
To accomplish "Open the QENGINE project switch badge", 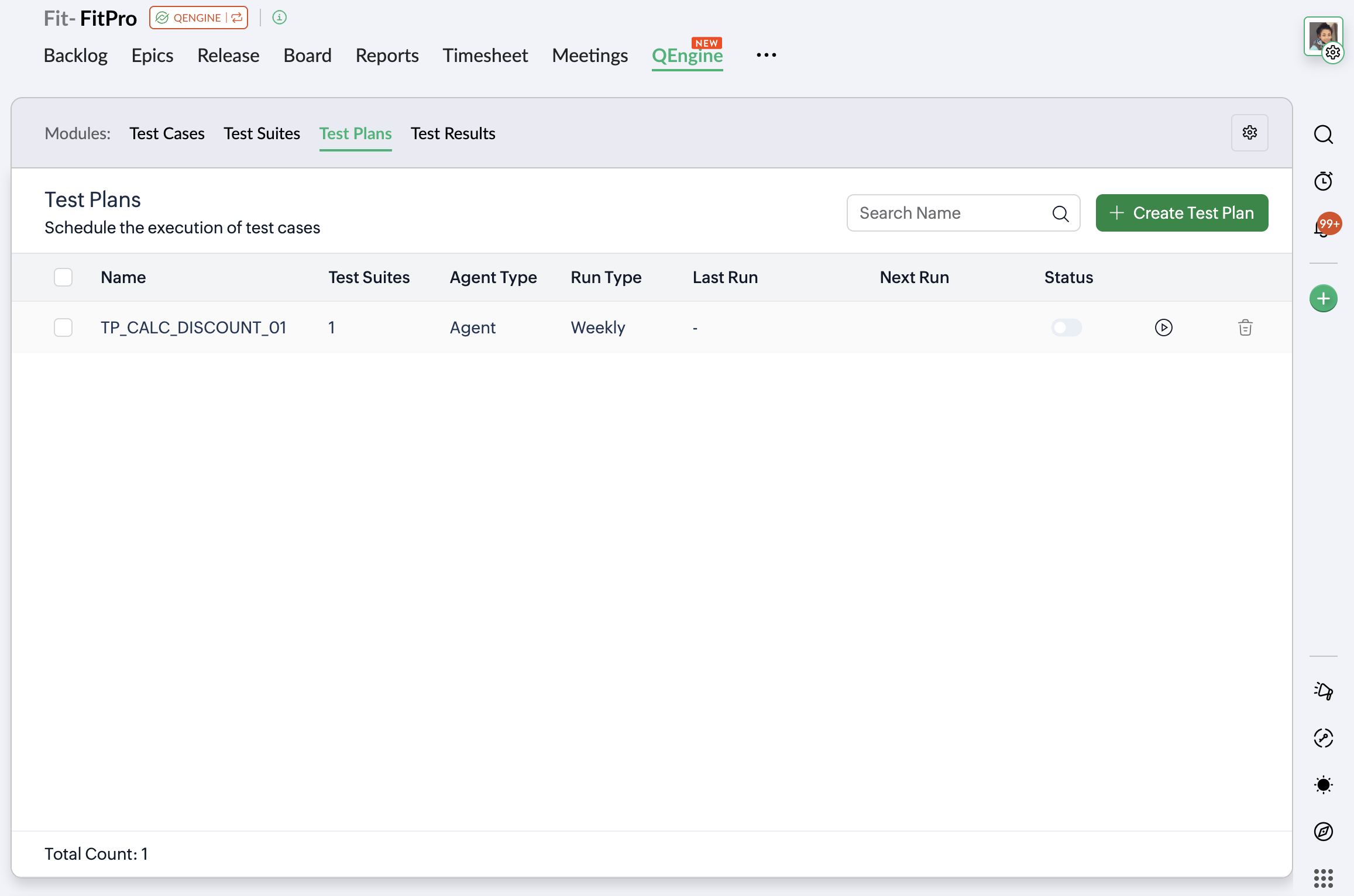I will (199, 18).
